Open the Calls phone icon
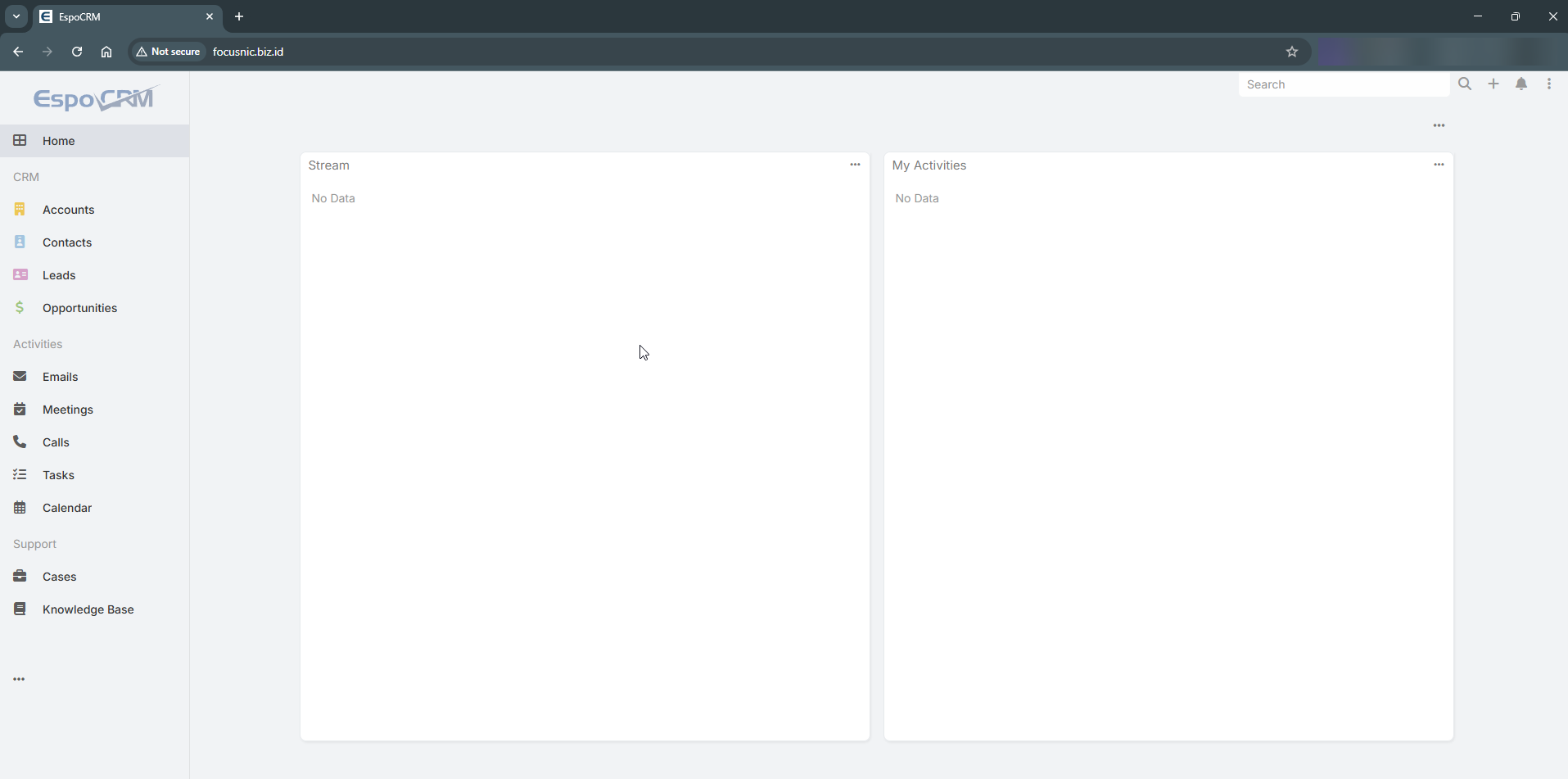This screenshot has height=779, width=1568. click(x=20, y=442)
